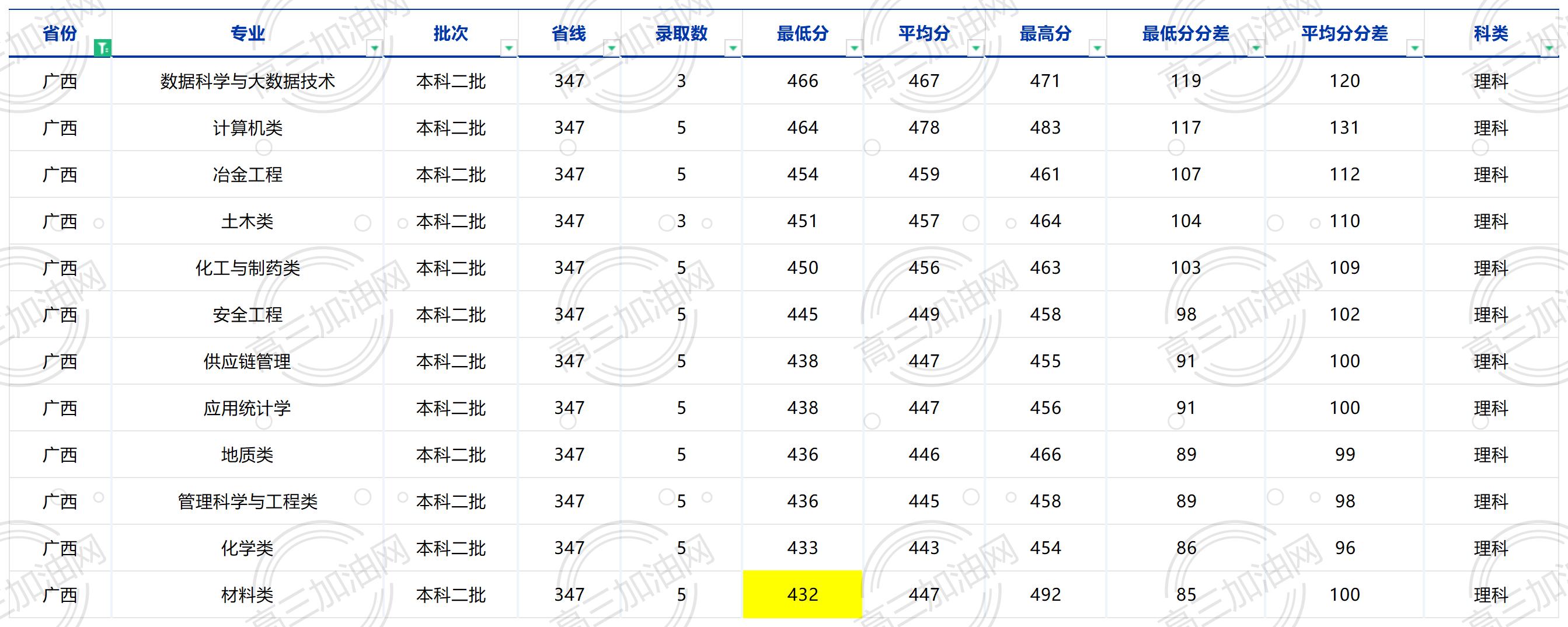Screen dimensions: 1568x627
Task: Click the 平均分分差 value 131
Action: pyautogui.click(x=1344, y=127)
